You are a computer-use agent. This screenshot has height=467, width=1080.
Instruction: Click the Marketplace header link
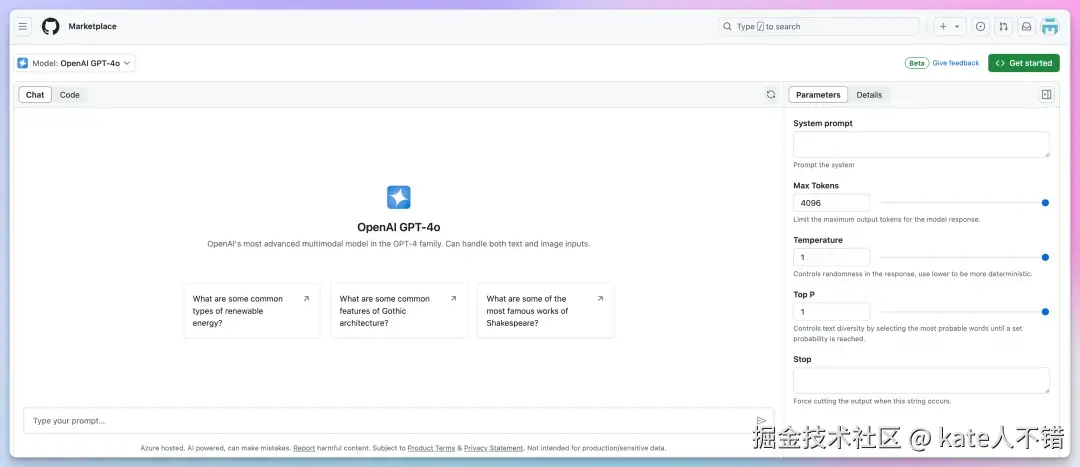click(x=92, y=26)
